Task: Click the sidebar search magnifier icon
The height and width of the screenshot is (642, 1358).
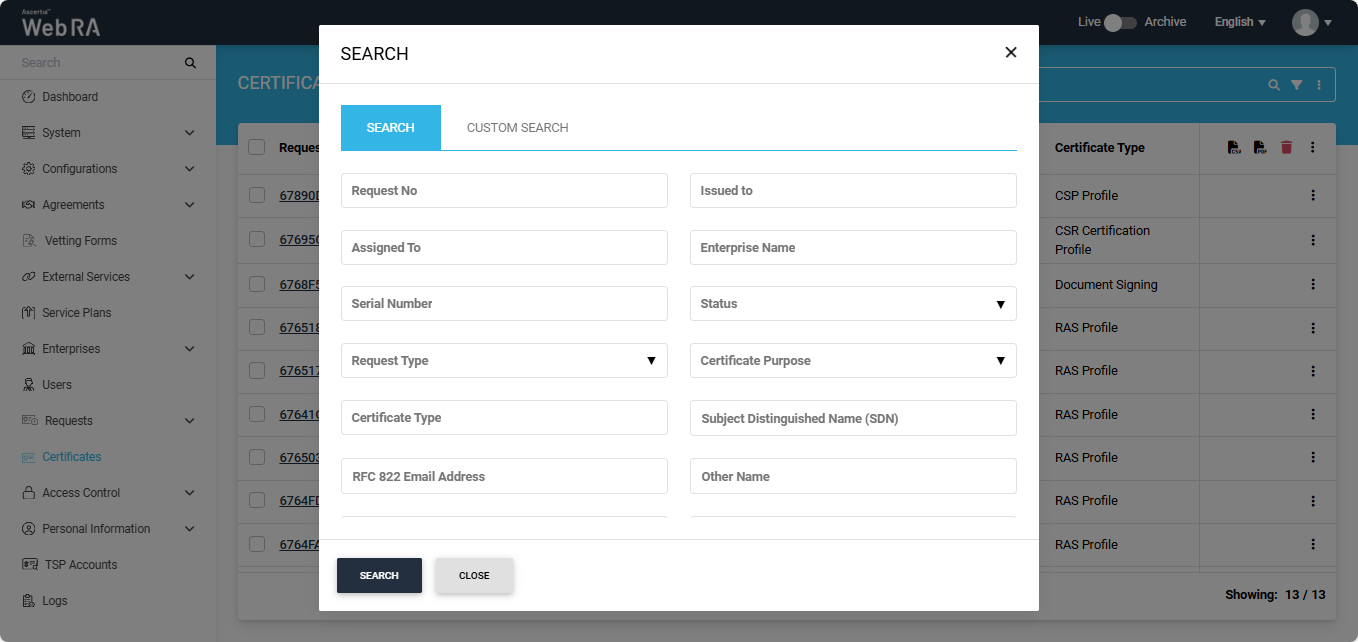Action: (190, 63)
